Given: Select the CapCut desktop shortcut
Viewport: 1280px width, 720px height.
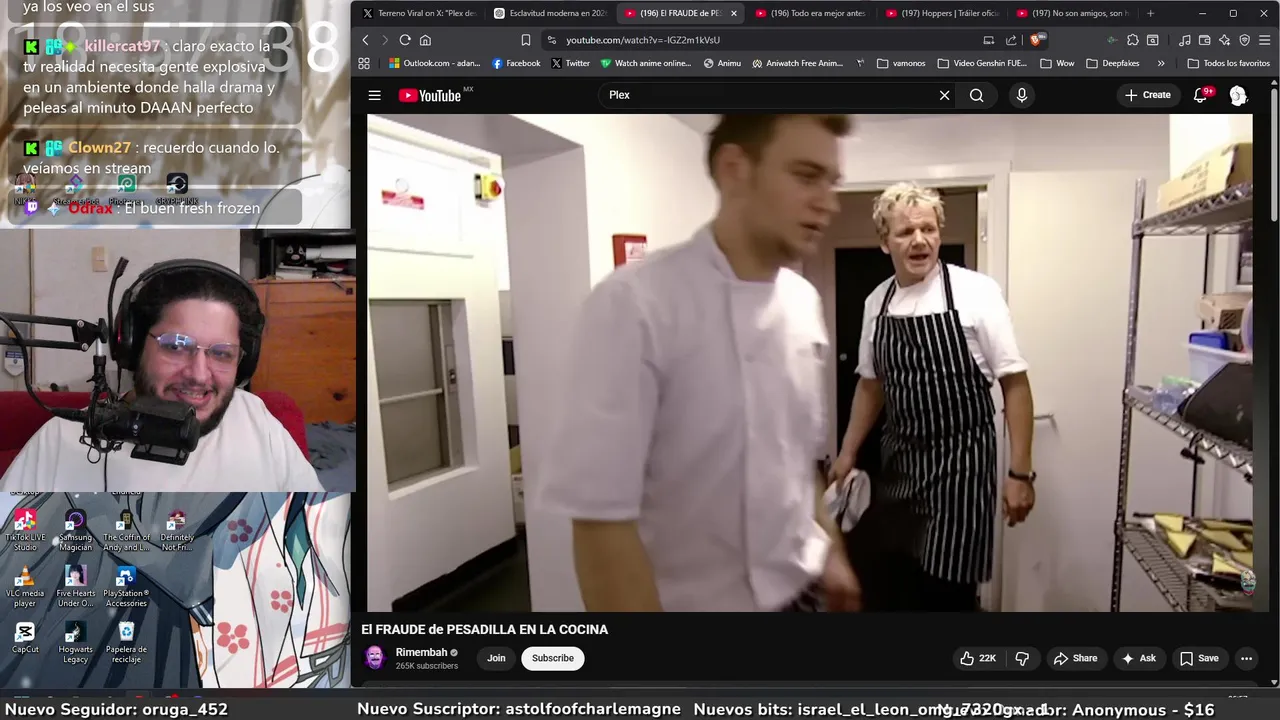Looking at the screenshot, I should pyautogui.click(x=25, y=637).
